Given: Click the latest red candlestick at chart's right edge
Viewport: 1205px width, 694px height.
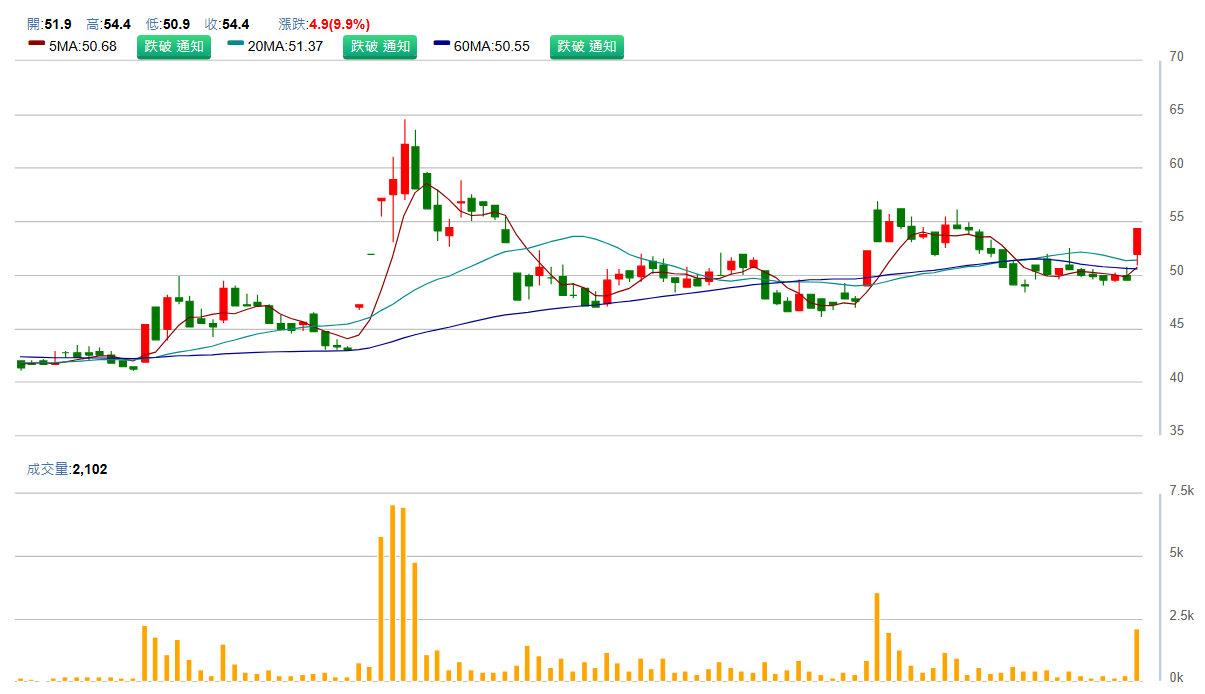Looking at the screenshot, I should pyautogui.click(x=1137, y=241).
